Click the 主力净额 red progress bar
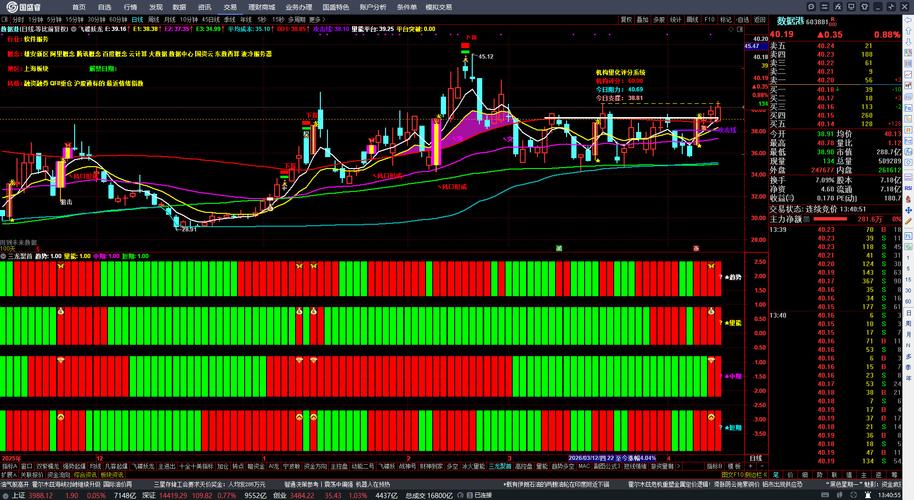 831,219
